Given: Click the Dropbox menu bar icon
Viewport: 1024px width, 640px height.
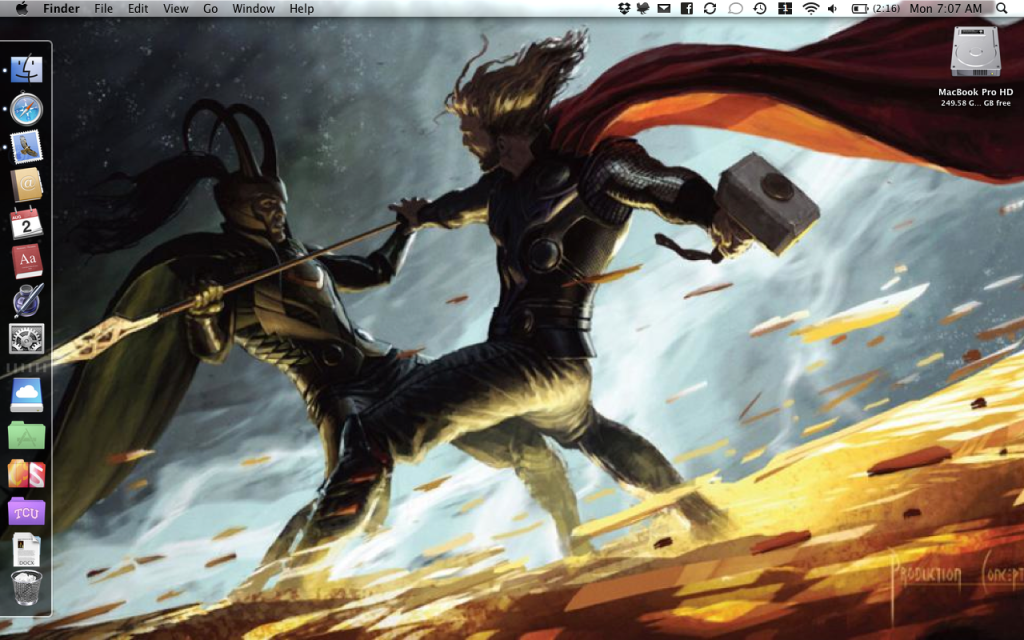Looking at the screenshot, I should click(624, 8).
